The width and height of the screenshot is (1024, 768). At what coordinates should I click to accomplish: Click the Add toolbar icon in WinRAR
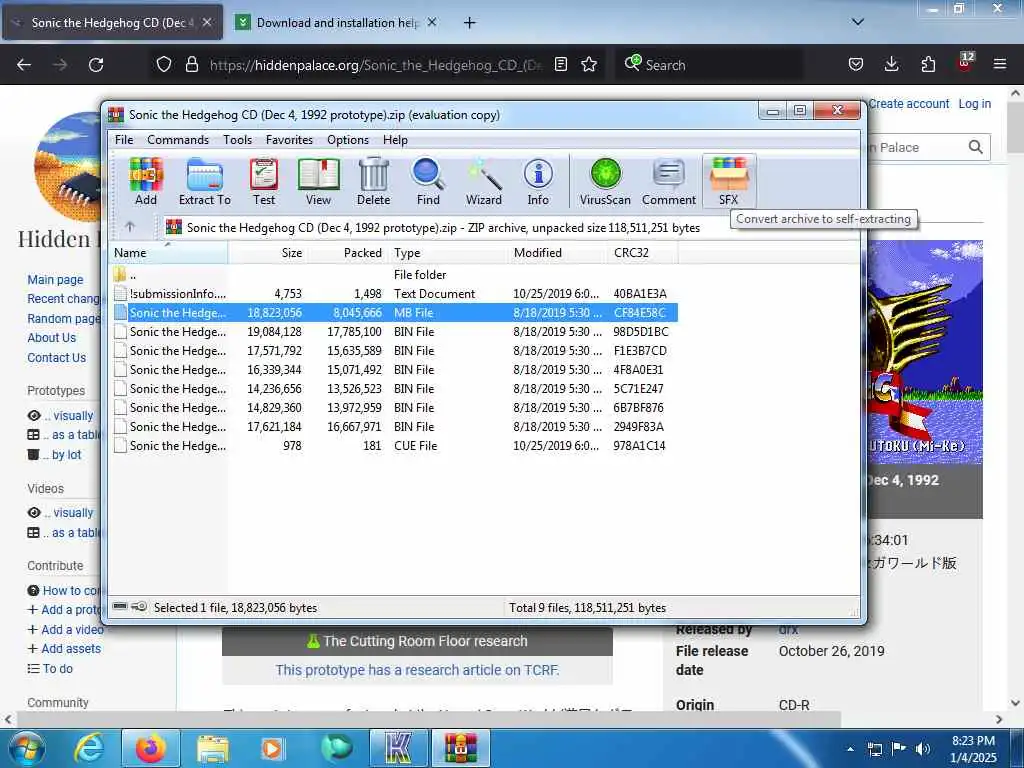pyautogui.click(x=146, y=182)
